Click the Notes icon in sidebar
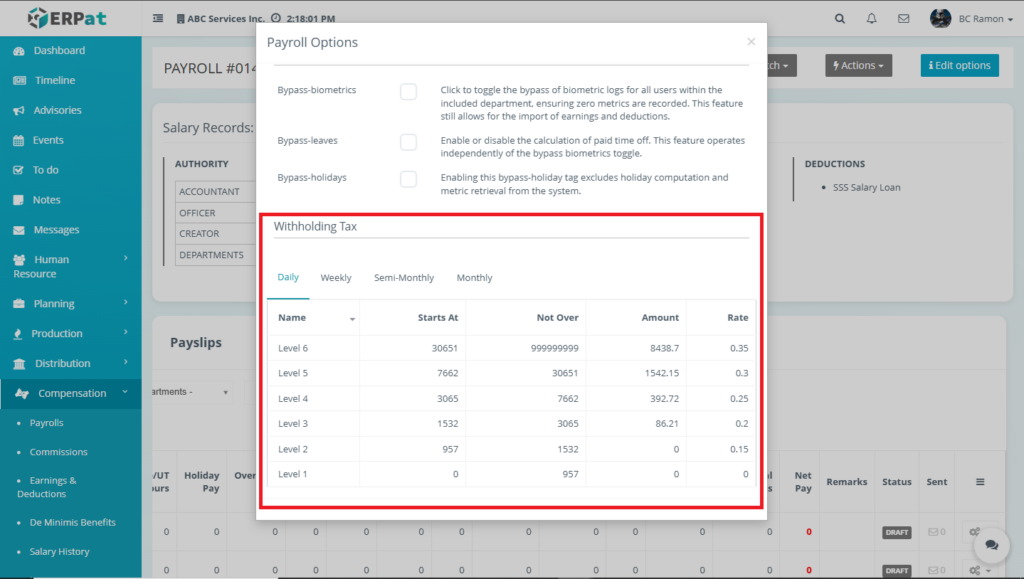This screenshot has width=1024, height=579. [x=18, y=200]
